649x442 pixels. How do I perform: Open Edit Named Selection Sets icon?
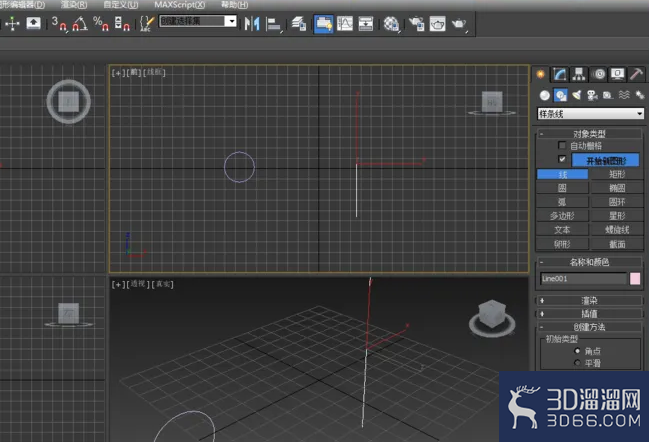(x=147, y=24)
